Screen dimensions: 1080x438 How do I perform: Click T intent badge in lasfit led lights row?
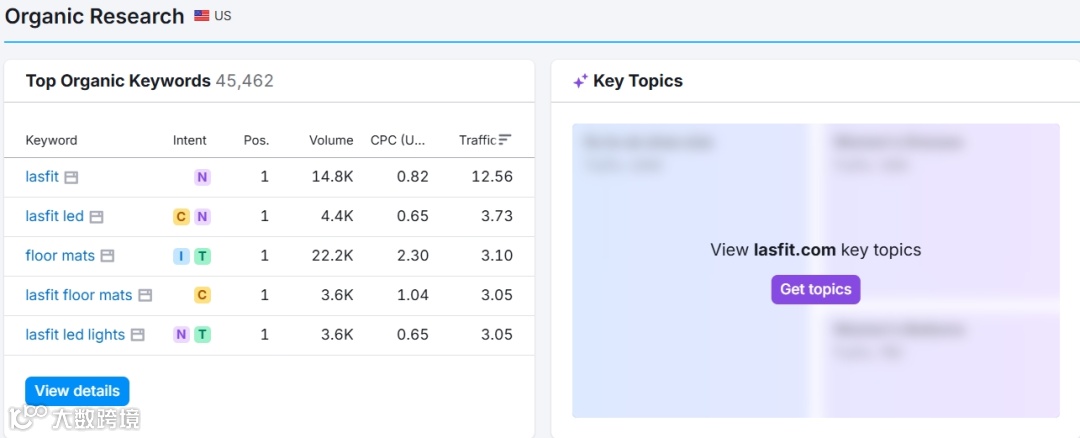[x=202, y=335]
